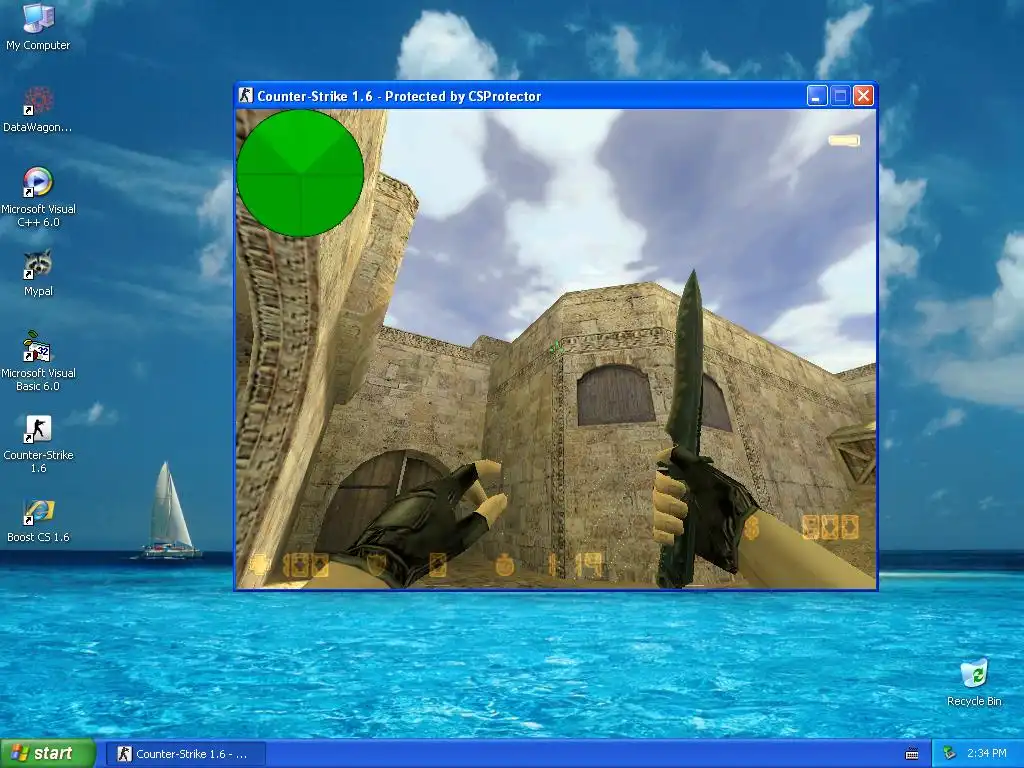The image size is (1024, 768).
Task: Click the 2:34 PM system clock
Action: point(986,754)
